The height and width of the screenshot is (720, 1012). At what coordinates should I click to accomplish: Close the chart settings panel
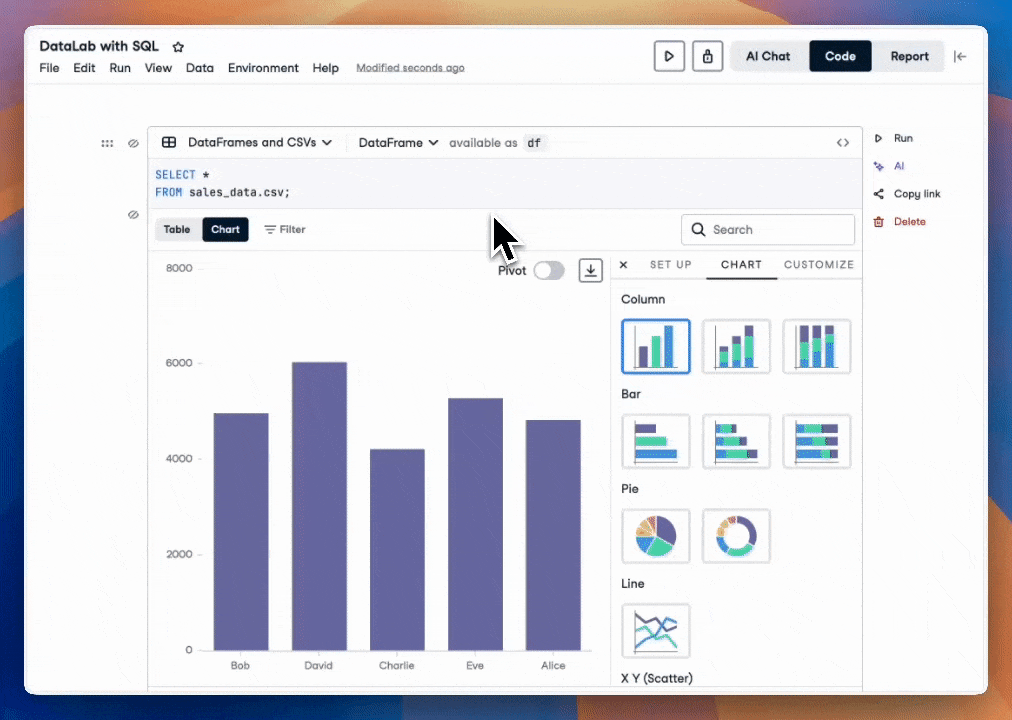(623, 265)
